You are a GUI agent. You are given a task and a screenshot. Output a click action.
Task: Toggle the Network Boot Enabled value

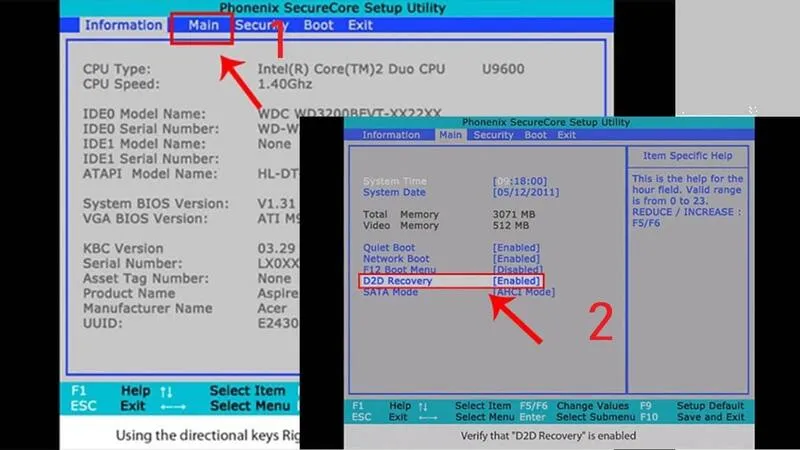pyautogui.click(x=517, y=259)
